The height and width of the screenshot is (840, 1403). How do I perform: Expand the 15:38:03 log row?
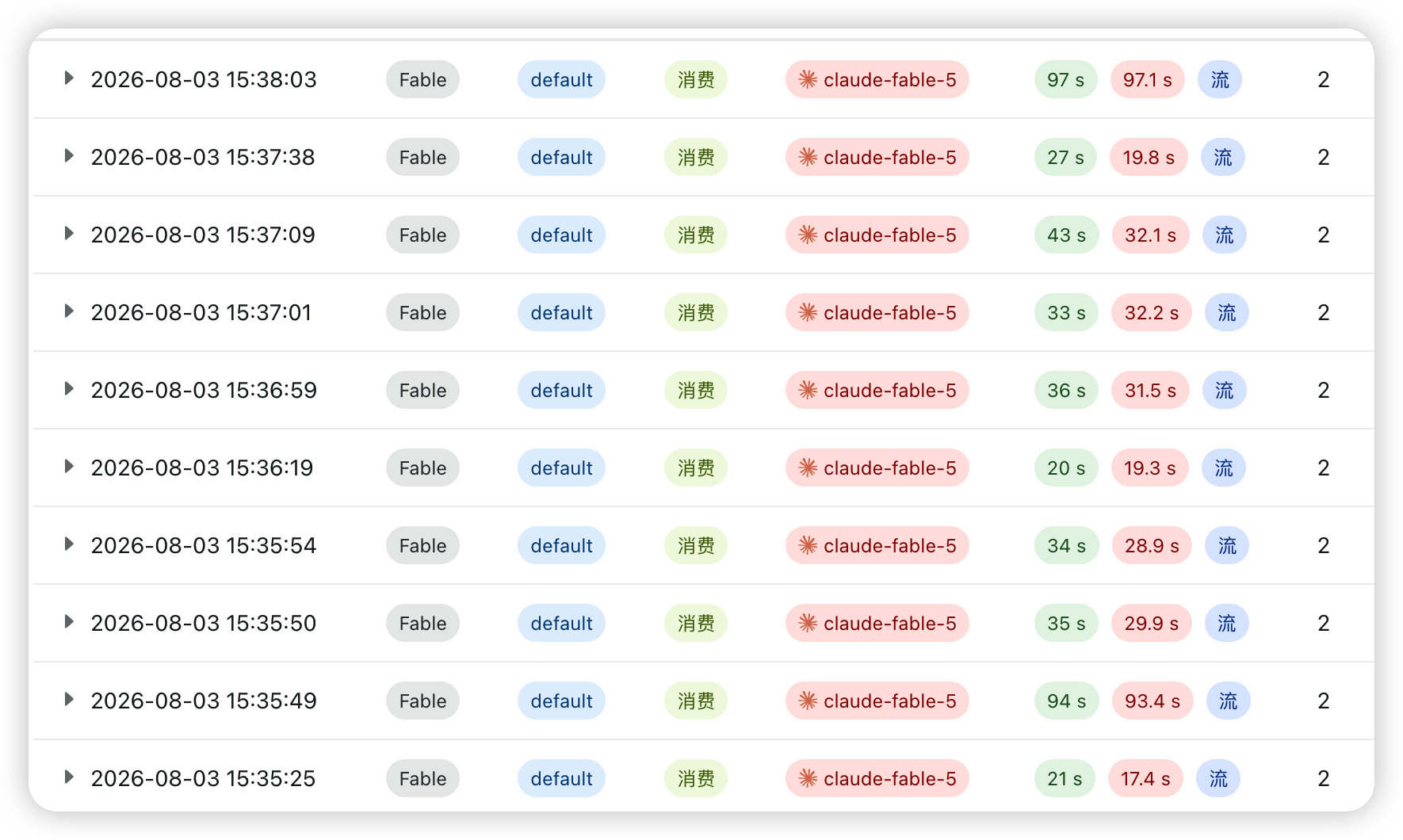pos(69,78)
